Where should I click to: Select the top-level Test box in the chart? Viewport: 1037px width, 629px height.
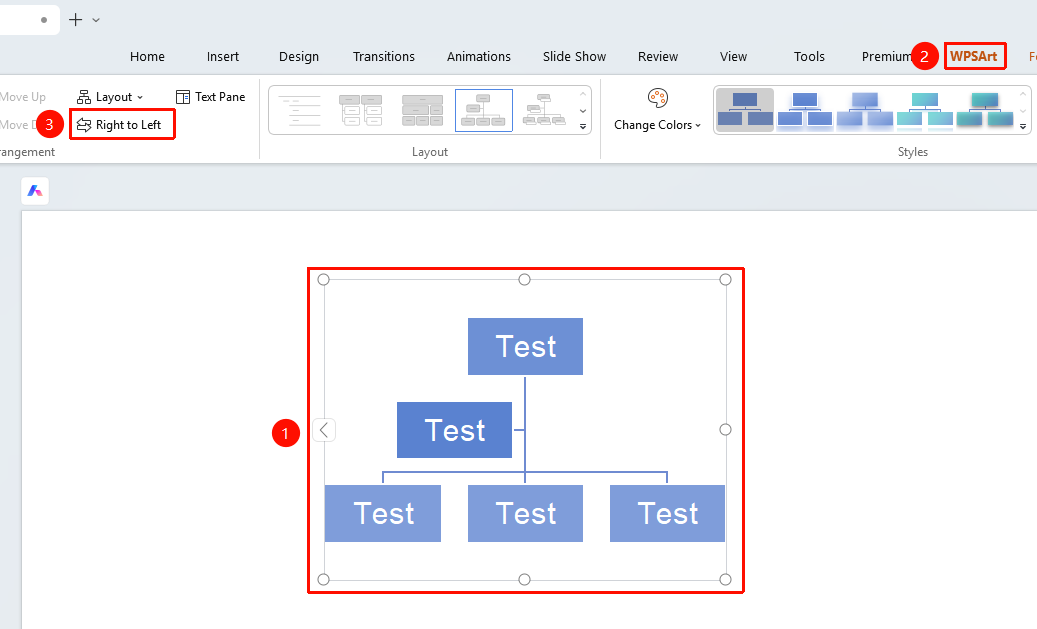click(525, 347)
